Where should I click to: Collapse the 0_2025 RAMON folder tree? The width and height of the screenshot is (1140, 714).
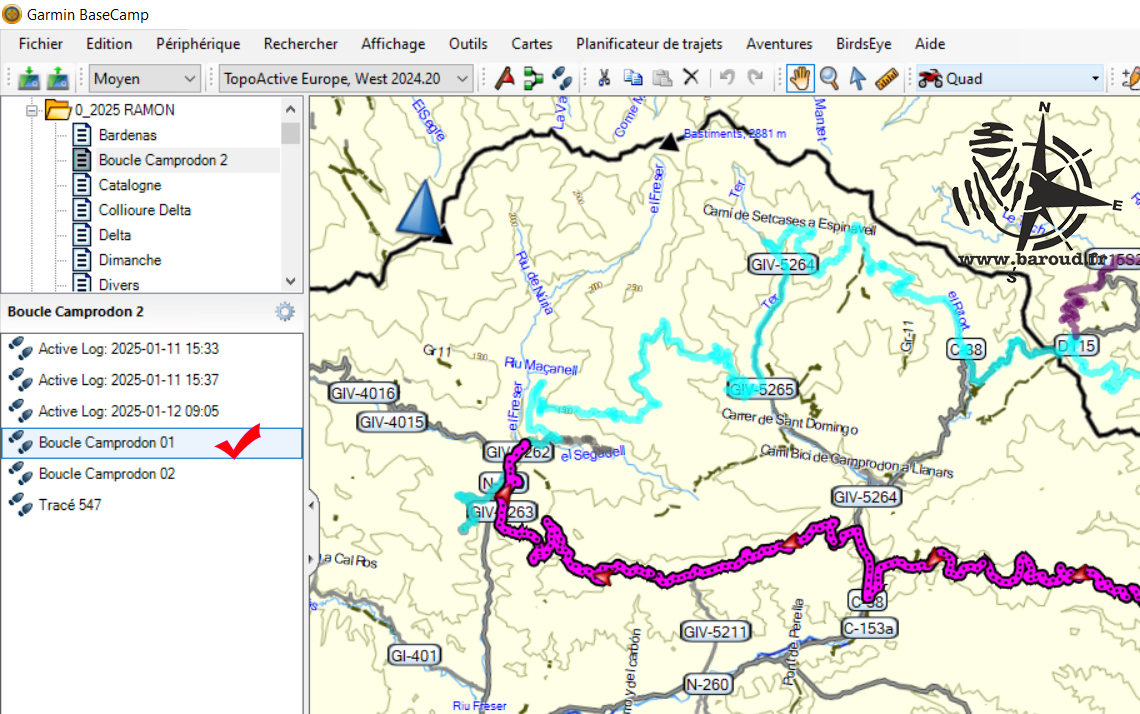(x=32, y=111)
